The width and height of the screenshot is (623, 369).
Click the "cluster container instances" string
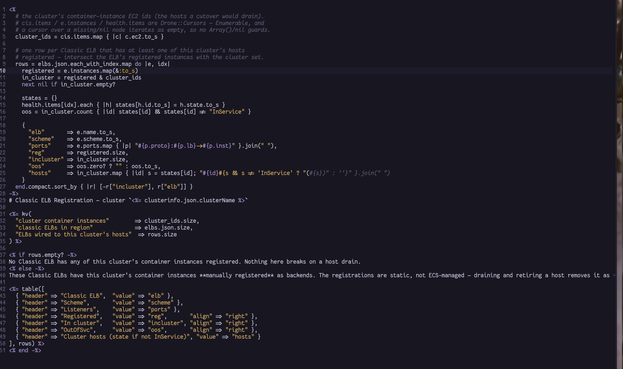(62, 220)
